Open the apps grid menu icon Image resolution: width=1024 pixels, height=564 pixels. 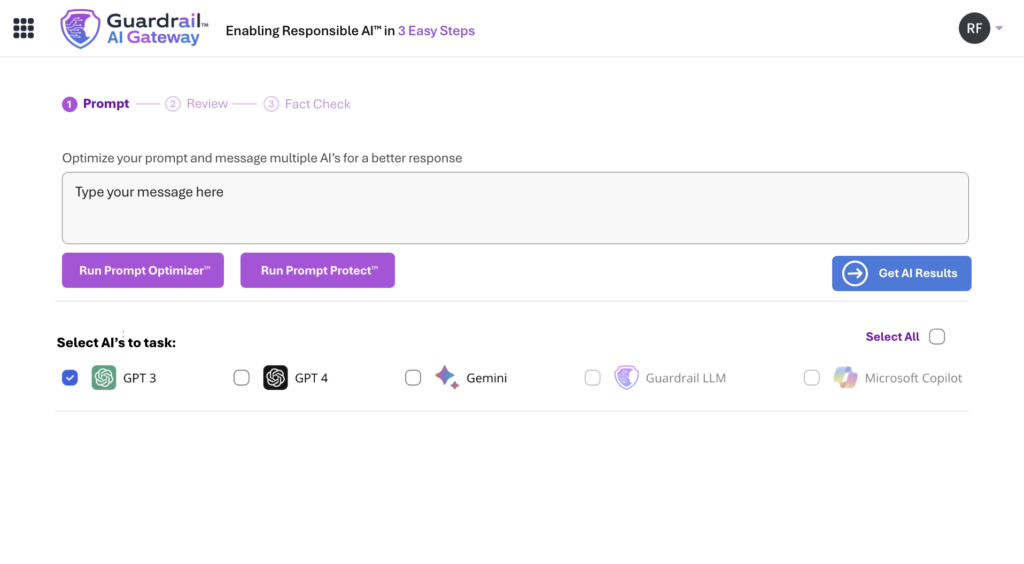[24, 28]
